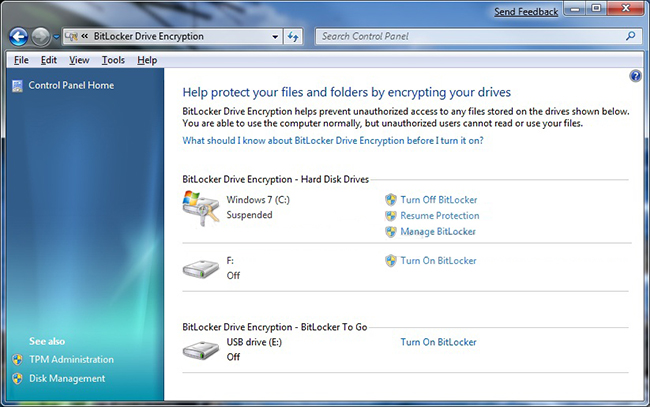This screenshot has width=650, height=407.
Task: Click shield icon next to F: Turn On BitLocker
Action: click(x=390, y=261)
